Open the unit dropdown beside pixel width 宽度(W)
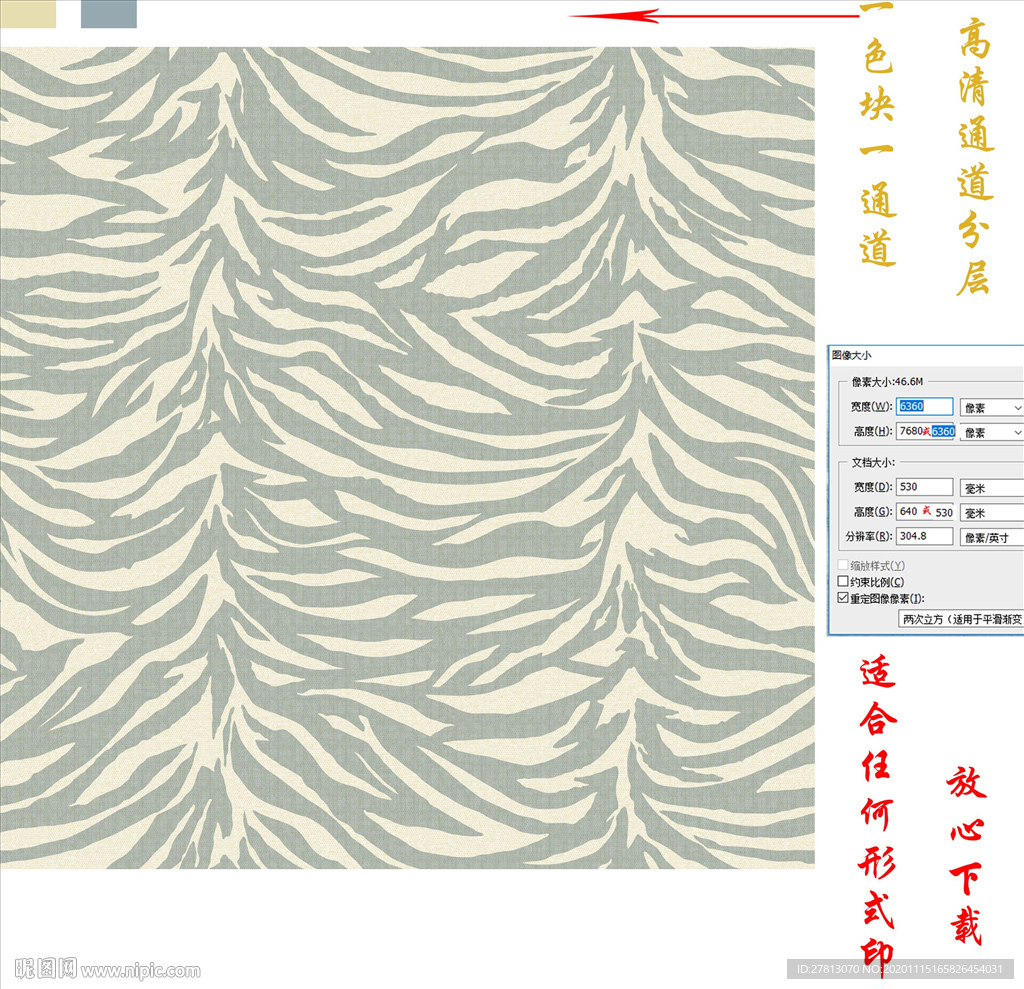The width and height of the screenshot is (1024, 989). [x=991, y=408]
